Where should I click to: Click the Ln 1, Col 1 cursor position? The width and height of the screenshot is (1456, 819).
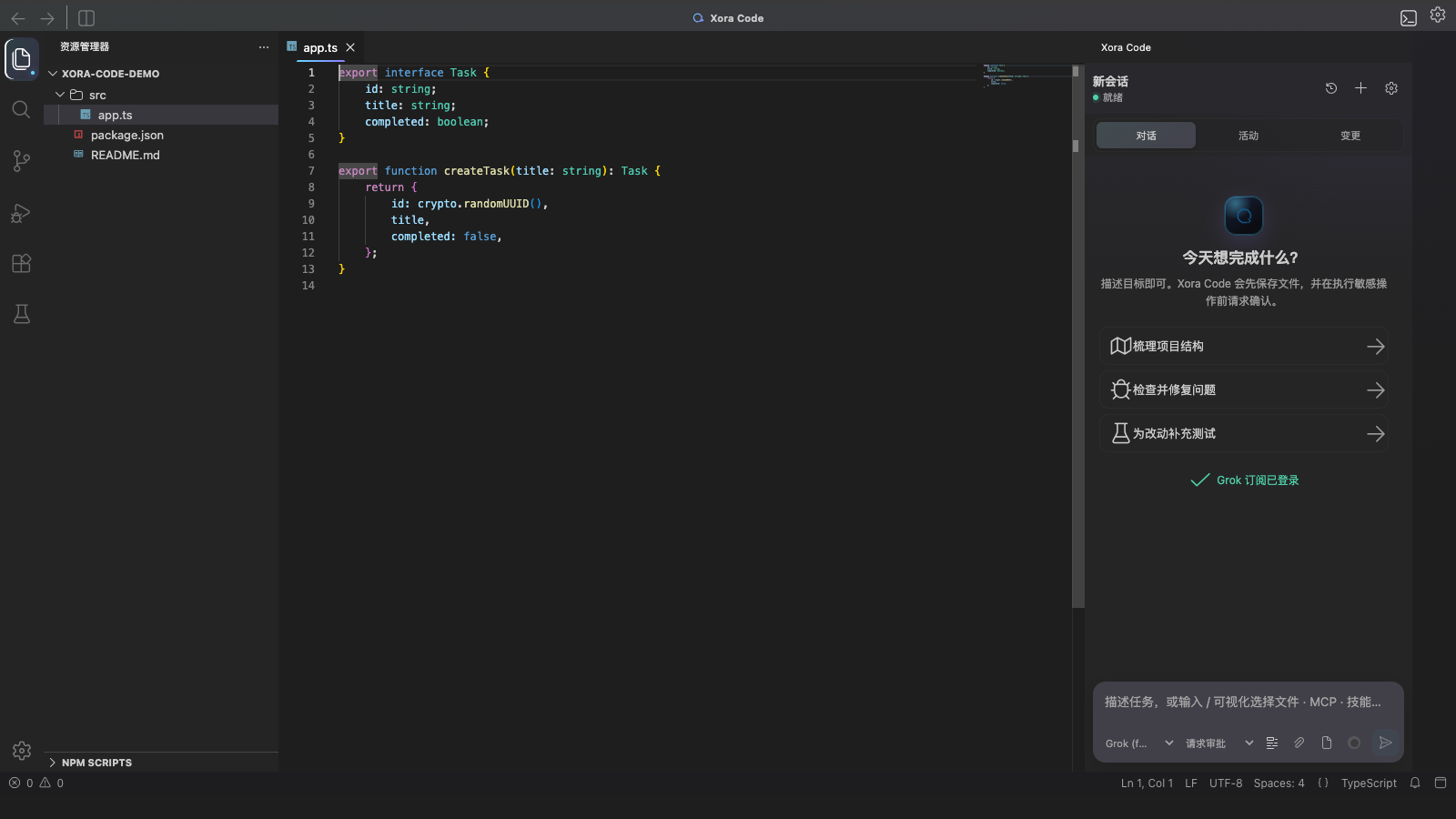click(1147, 784)
